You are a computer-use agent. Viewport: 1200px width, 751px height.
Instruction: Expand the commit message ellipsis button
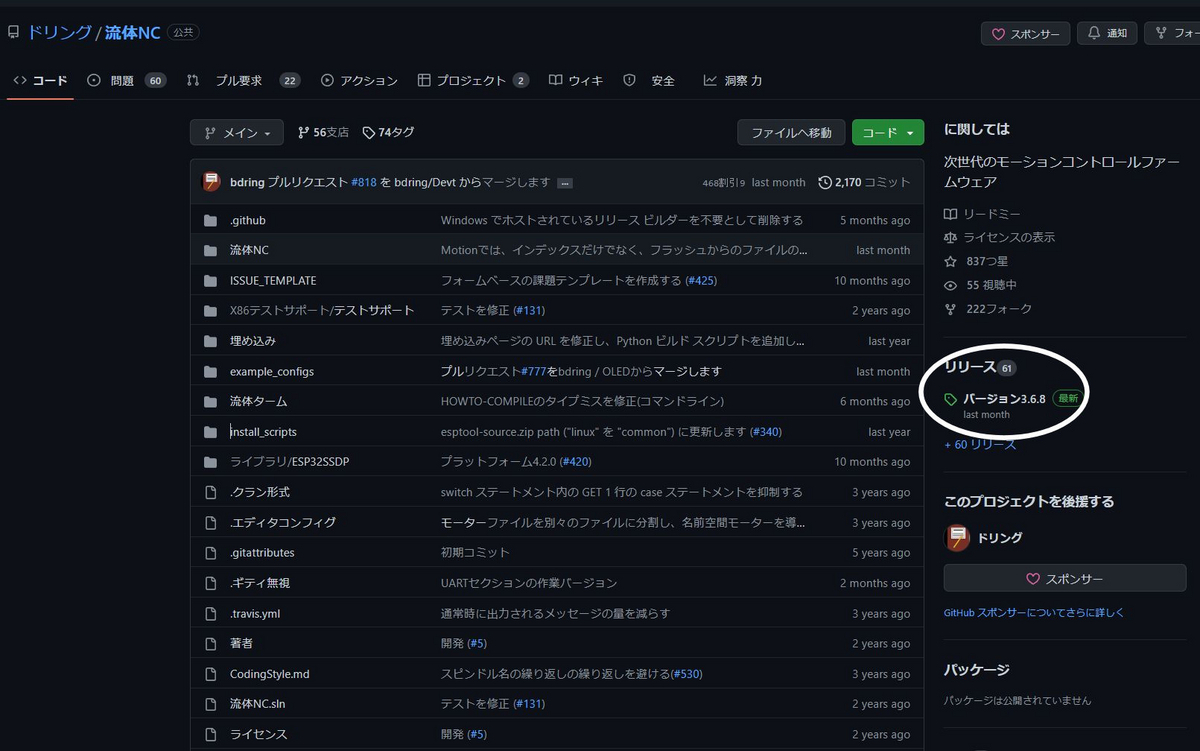[565, 183]
